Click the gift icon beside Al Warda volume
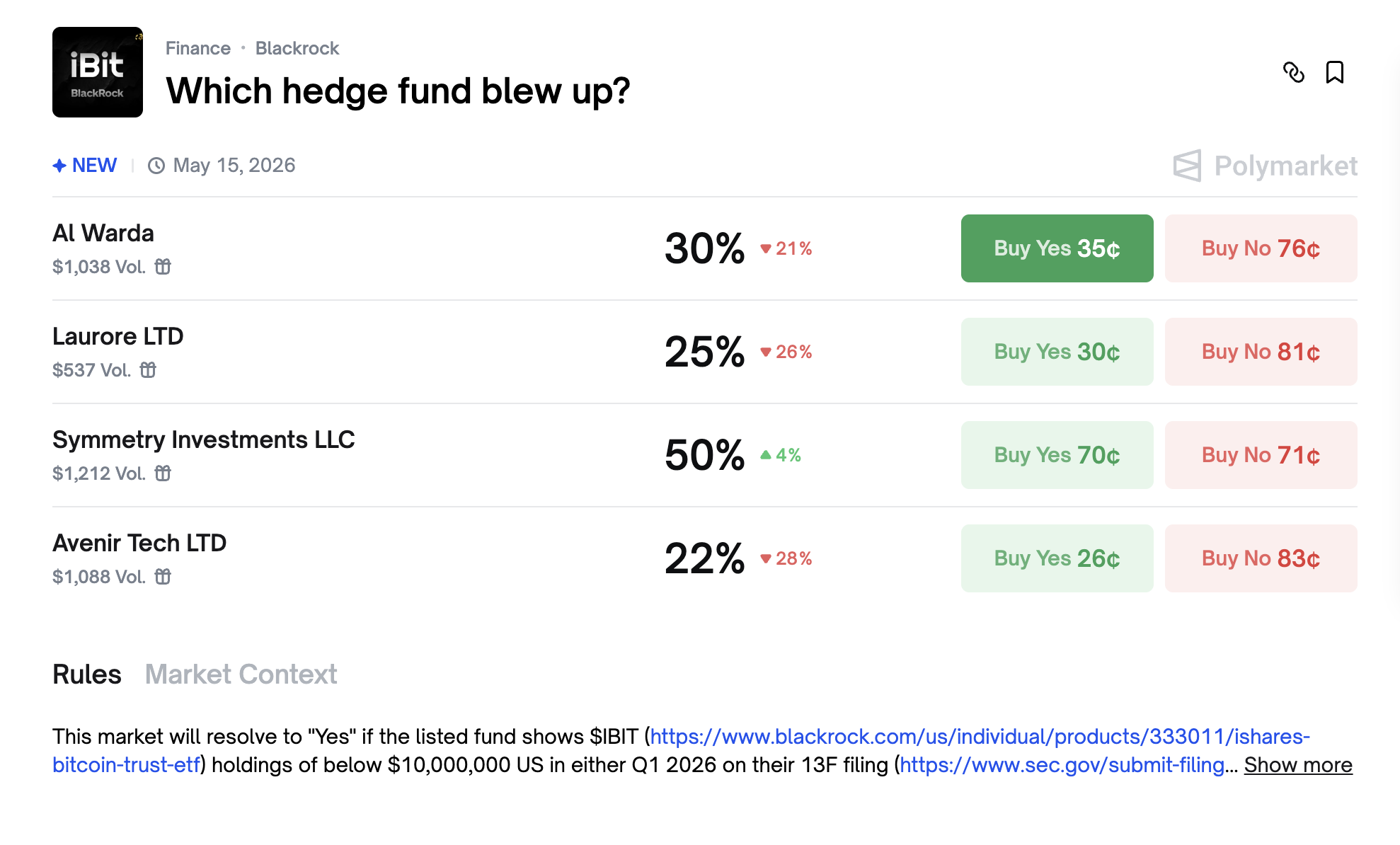The image size is (1400, 845). click(x=163, y=267)
